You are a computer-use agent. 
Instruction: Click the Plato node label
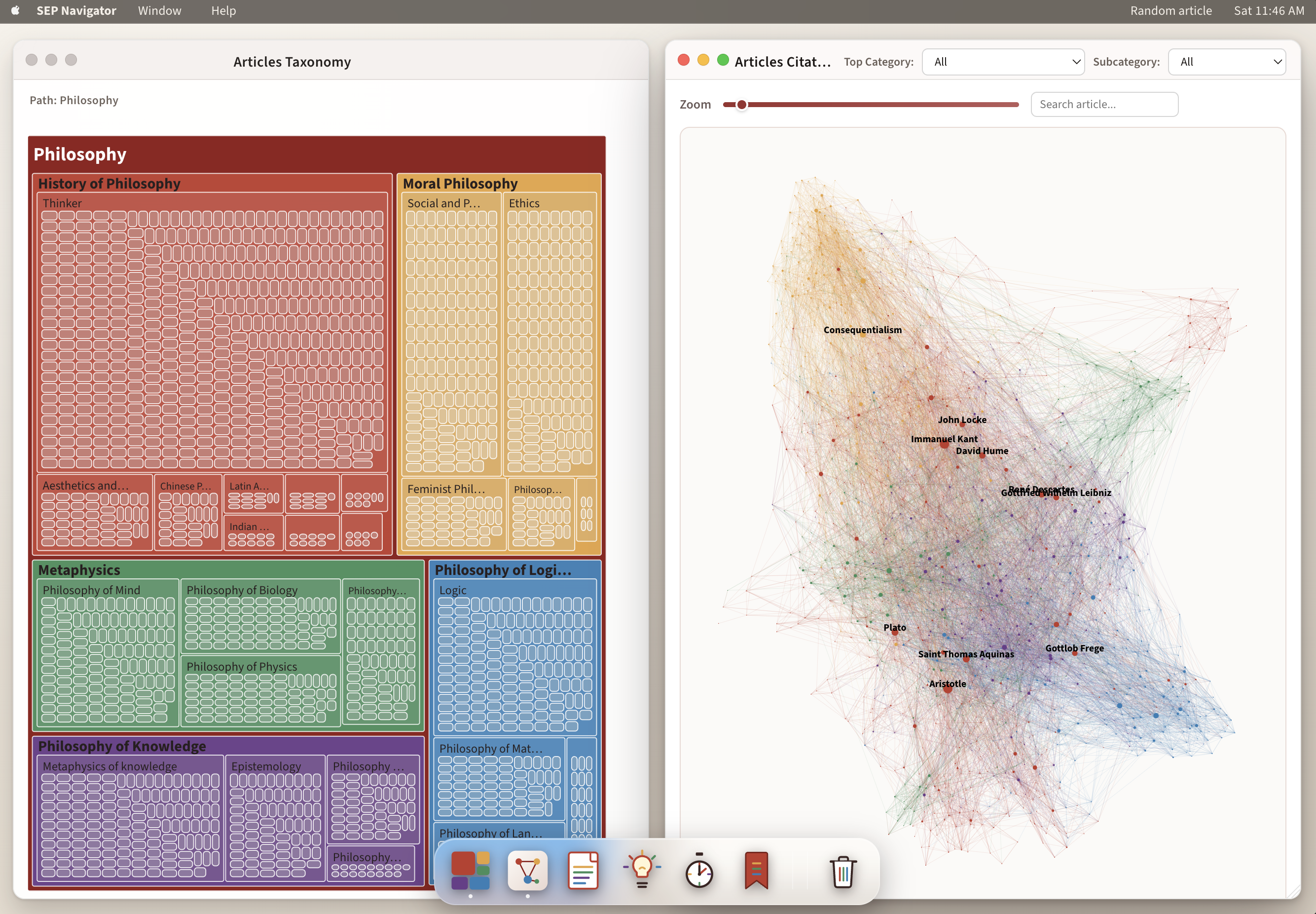[x=894, y=628]
